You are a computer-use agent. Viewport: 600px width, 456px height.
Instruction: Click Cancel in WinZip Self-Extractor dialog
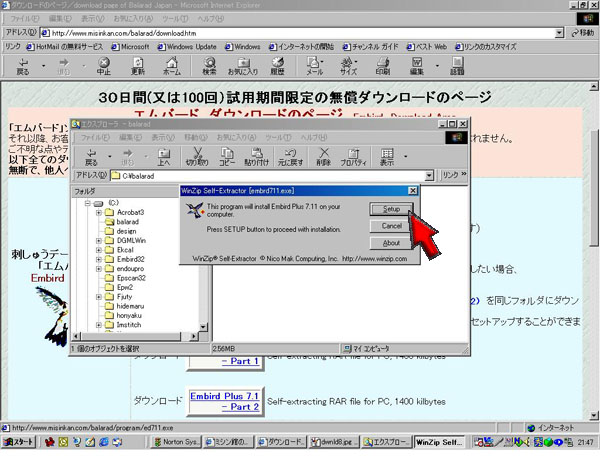tap(391, 226)
